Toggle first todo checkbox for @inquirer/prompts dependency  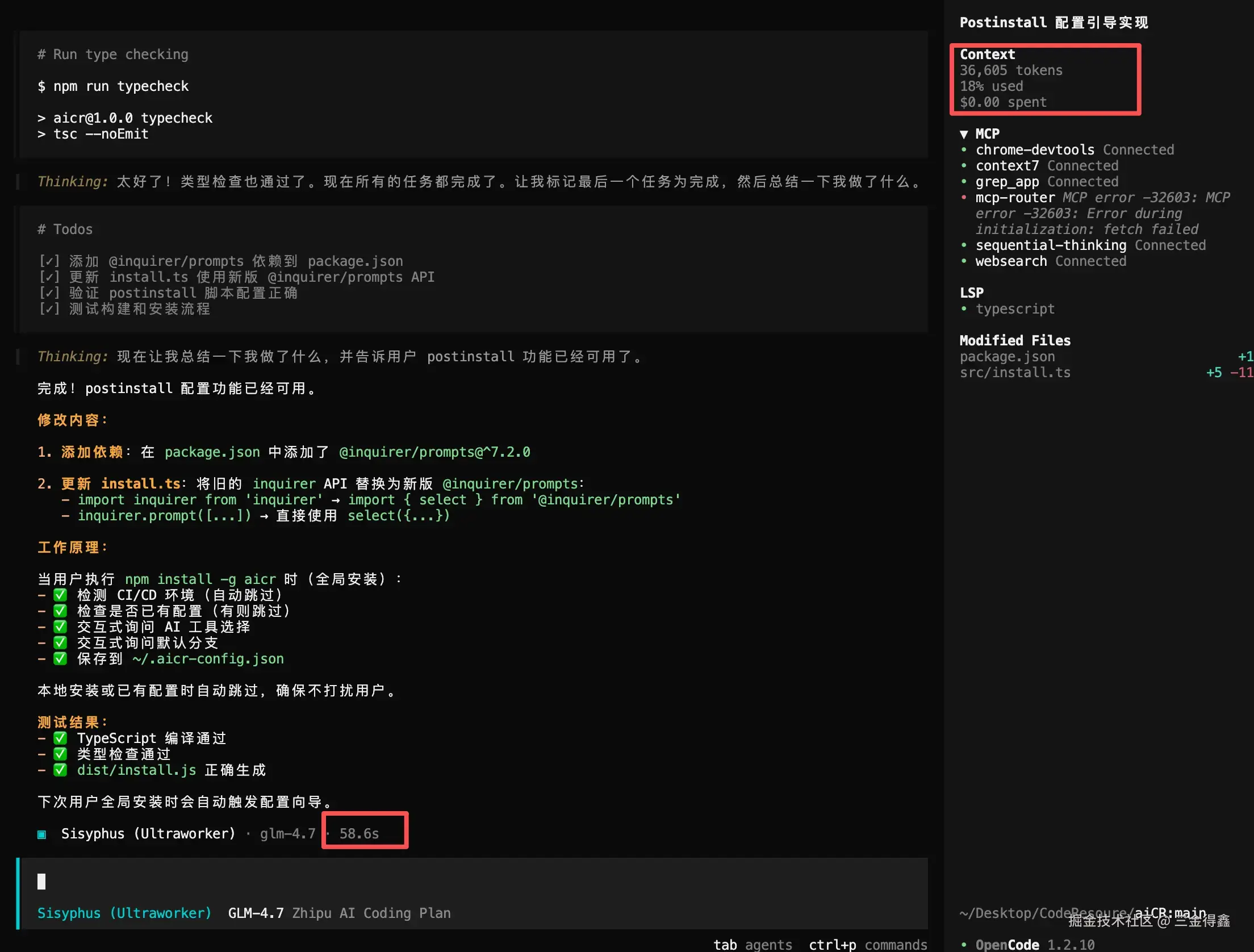49,261
